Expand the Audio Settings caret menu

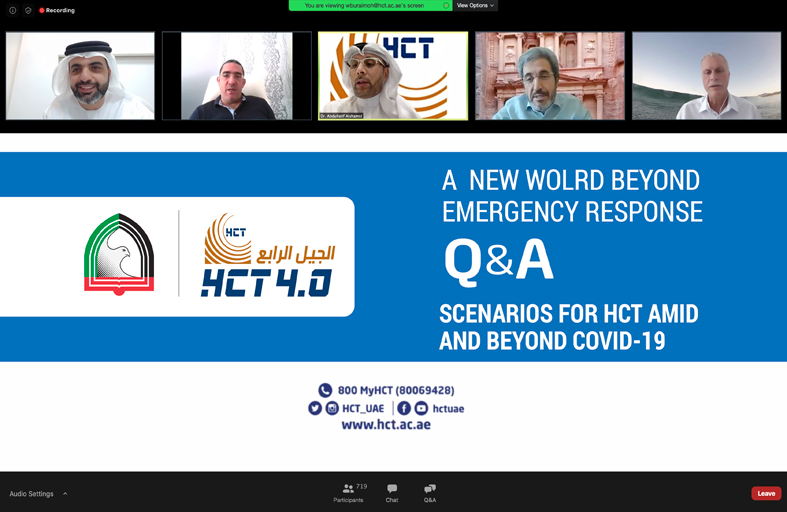point(65,494)
